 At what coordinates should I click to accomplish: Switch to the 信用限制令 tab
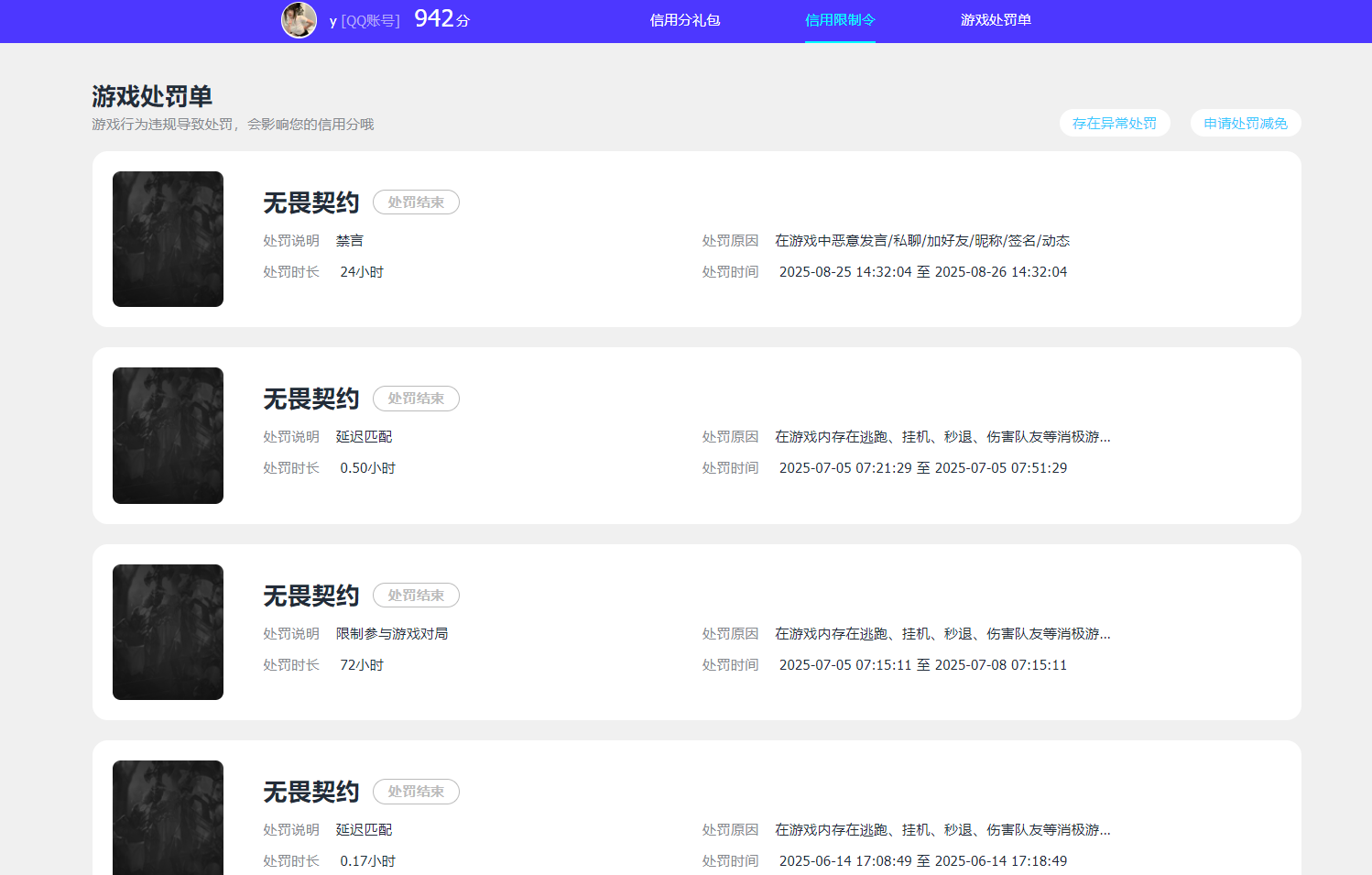click(839, 20)
